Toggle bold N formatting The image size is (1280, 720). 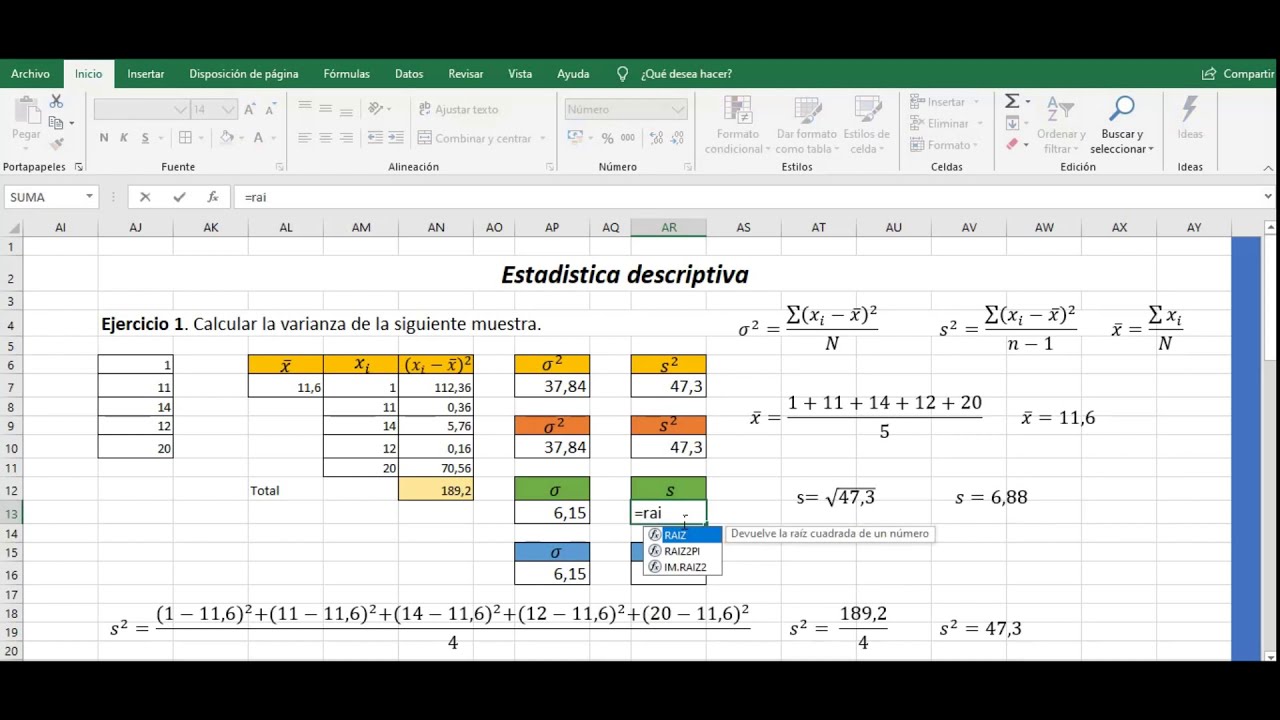(x=104, y=138)
